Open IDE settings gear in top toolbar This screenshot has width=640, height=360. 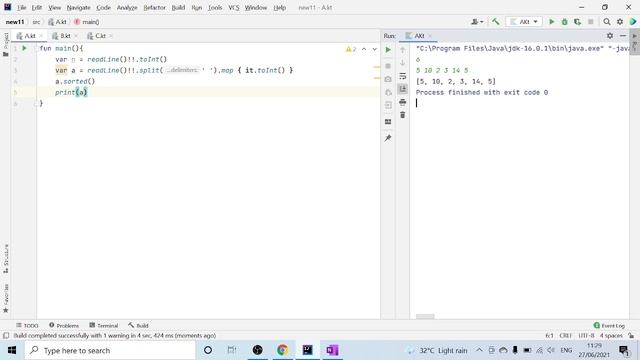coord(620,22)
